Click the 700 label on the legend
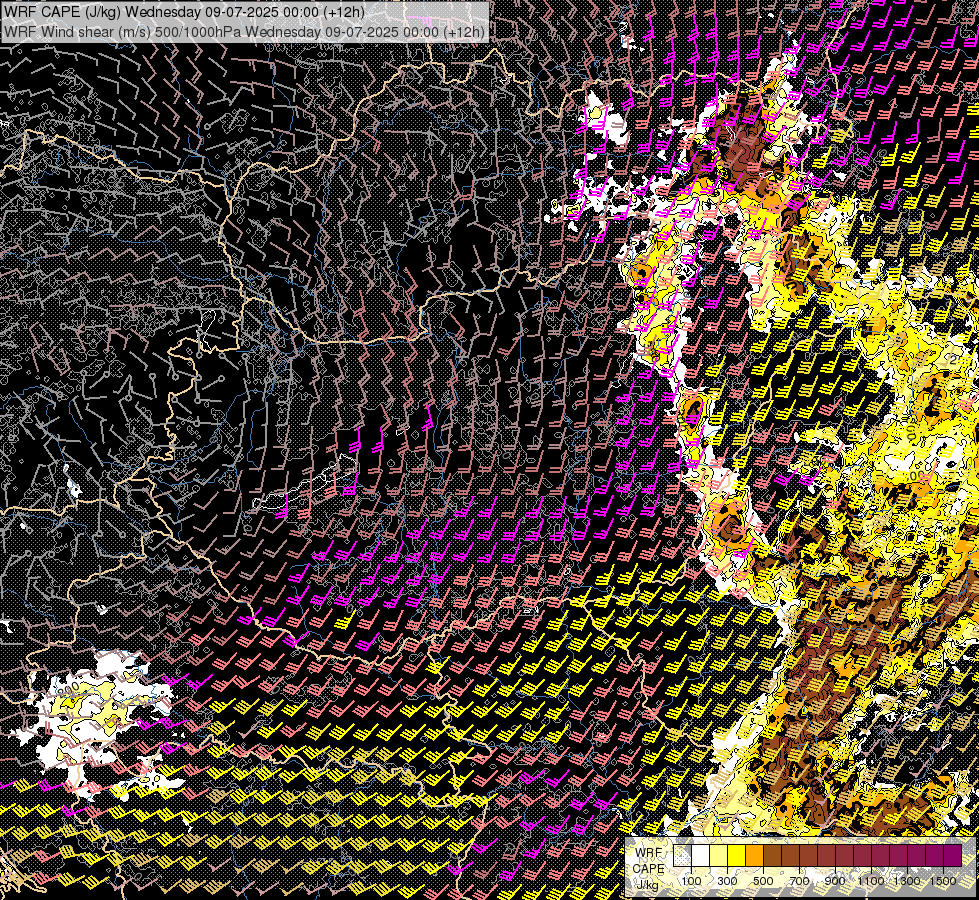The image size is (979, 900). point(799,881)
